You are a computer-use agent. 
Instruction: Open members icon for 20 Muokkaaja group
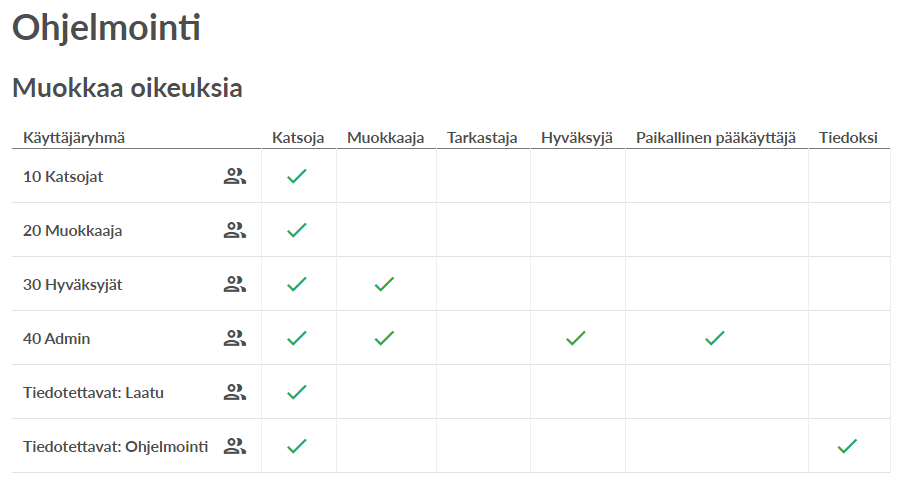point(234,230)
